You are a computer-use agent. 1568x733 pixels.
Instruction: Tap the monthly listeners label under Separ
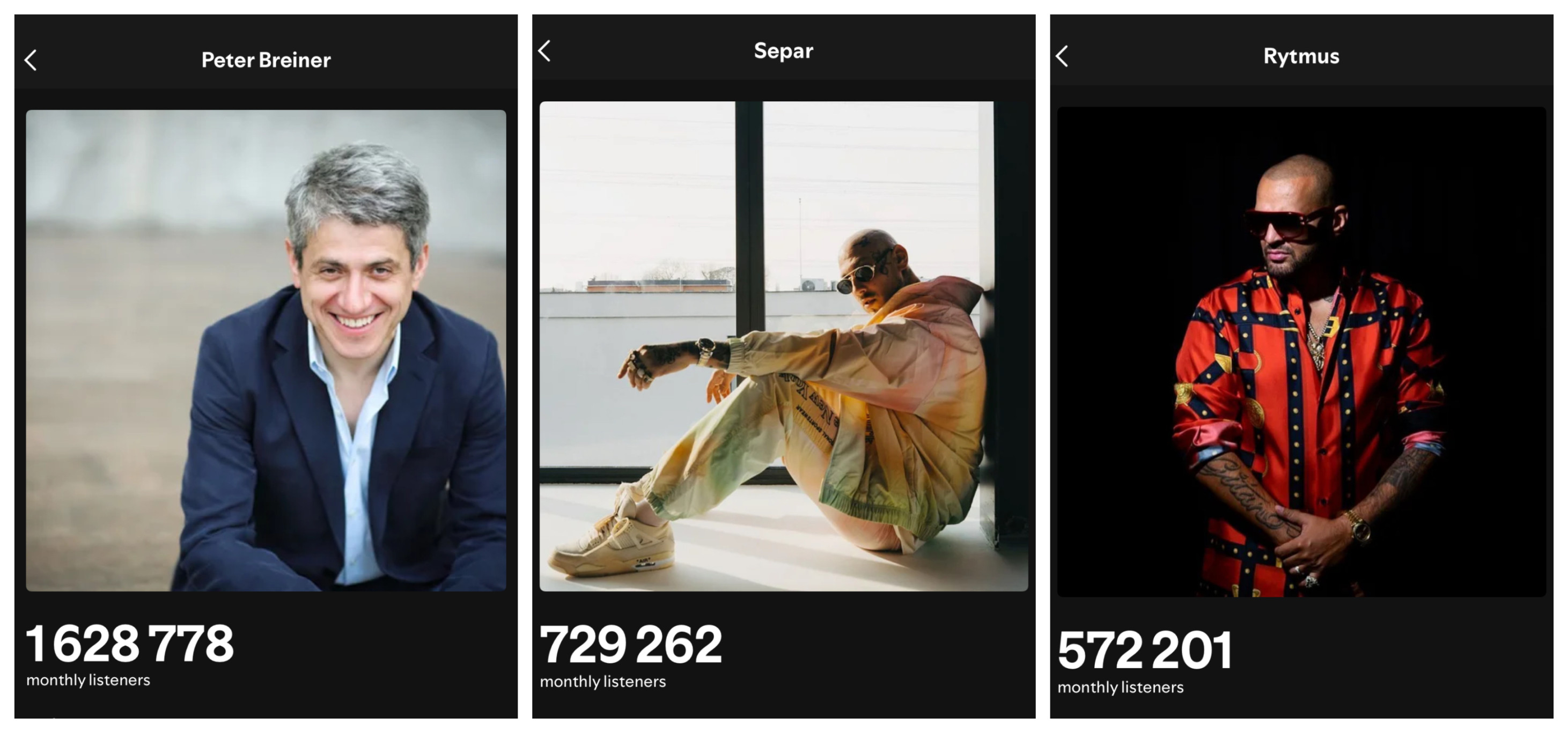click(x=603, y=682)
